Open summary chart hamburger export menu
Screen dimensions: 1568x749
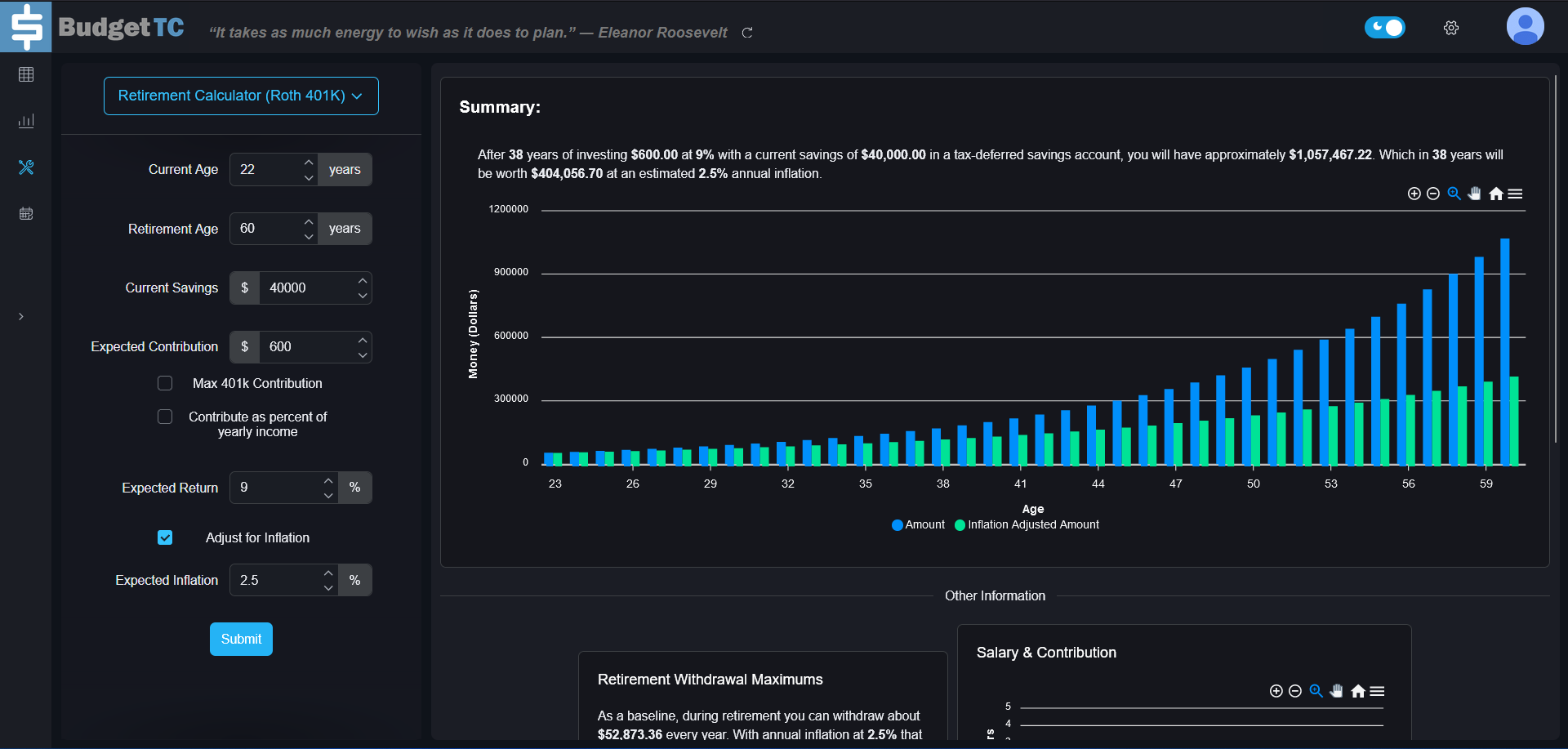[1515, 194]
